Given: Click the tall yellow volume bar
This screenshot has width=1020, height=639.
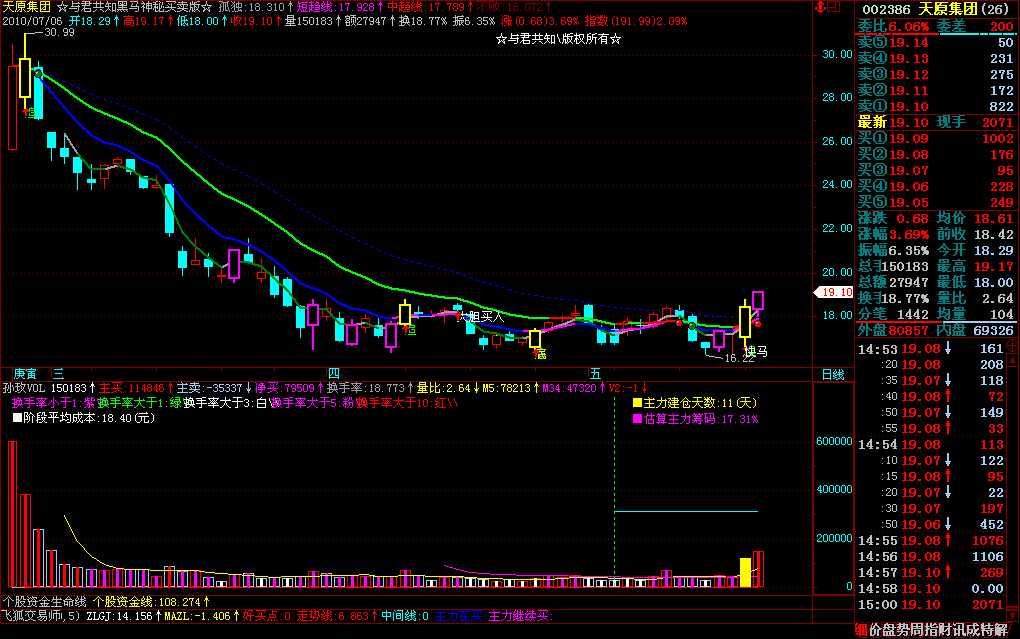Looking at the screenshot, I should (745, 572).
